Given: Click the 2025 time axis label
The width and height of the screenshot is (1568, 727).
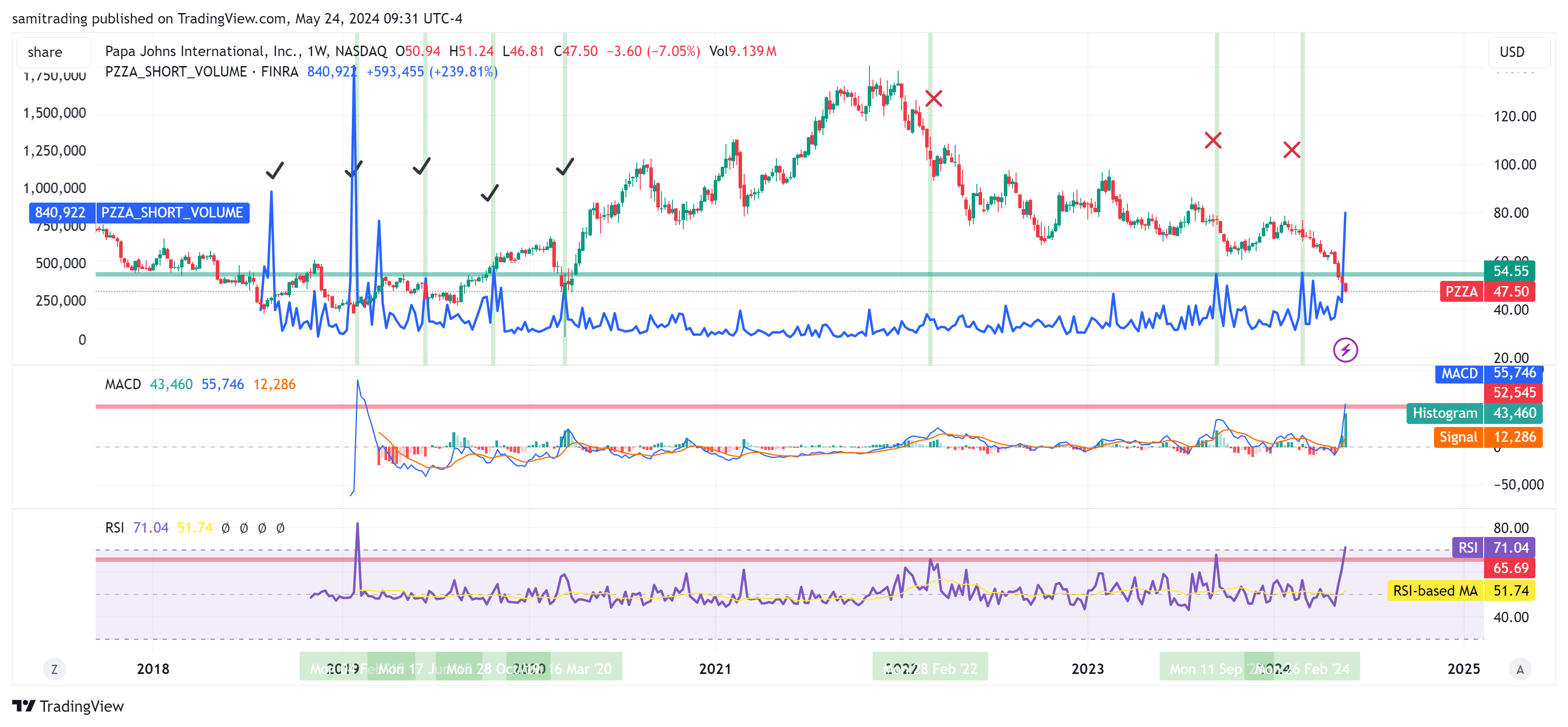Looking at the screenshot, I should pos(1463,669).
